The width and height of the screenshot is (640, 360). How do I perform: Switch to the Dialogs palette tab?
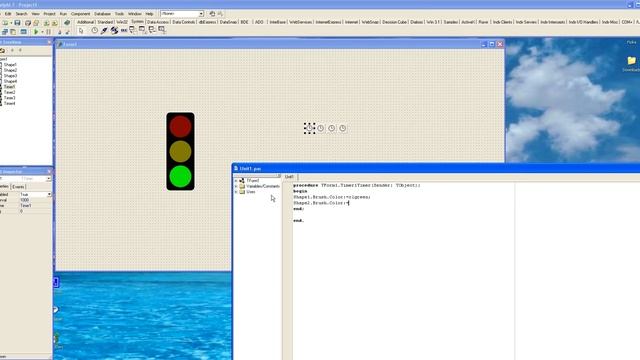click(416, 22)
